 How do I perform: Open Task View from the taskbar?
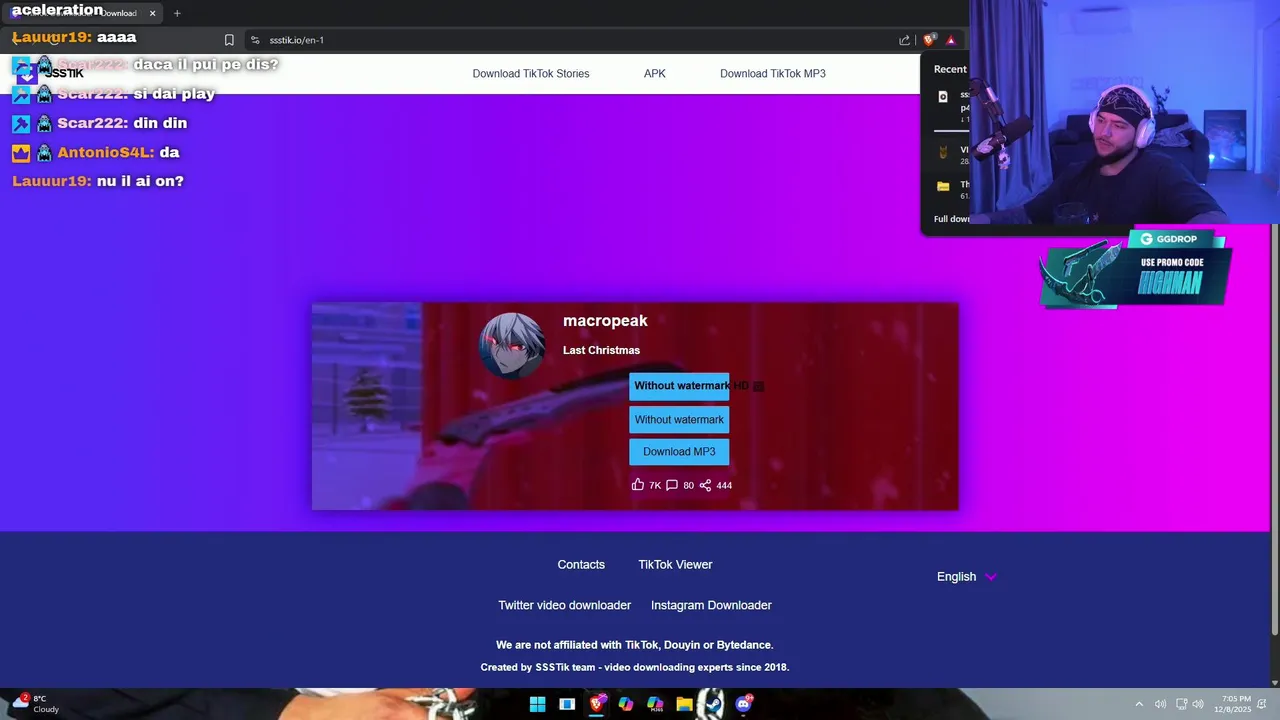(567, 704)
